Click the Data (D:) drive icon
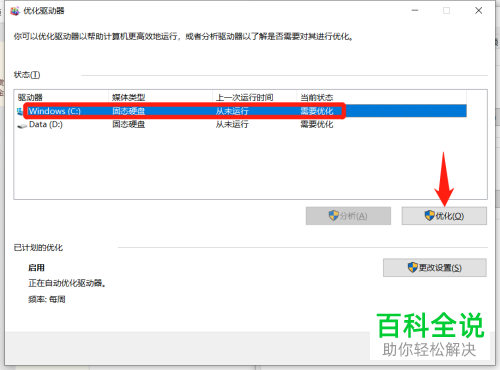This screenshot has width=500, height=370. [22, 126]
